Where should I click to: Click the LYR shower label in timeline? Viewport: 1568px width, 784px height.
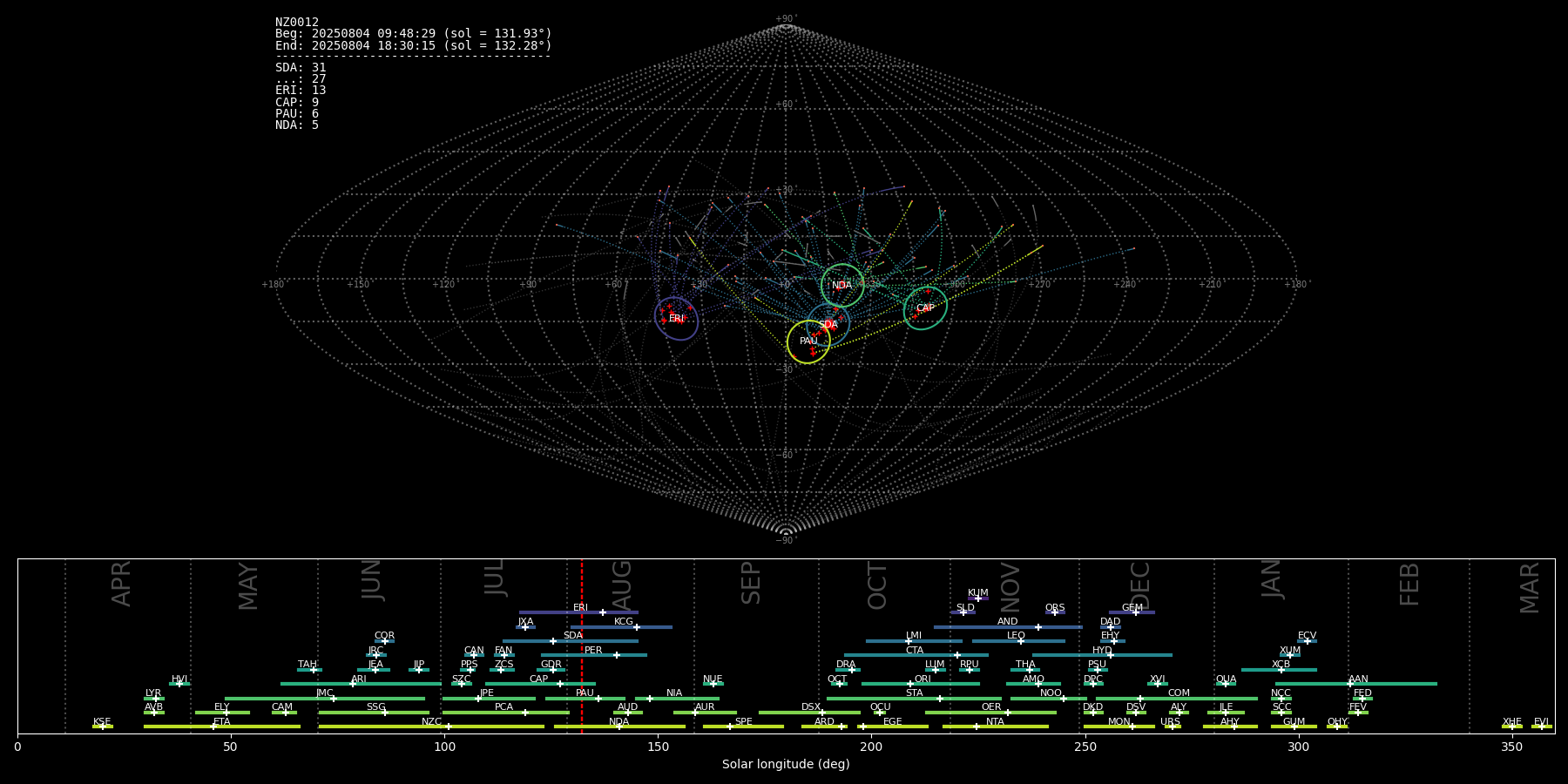[x=153, y=693]
